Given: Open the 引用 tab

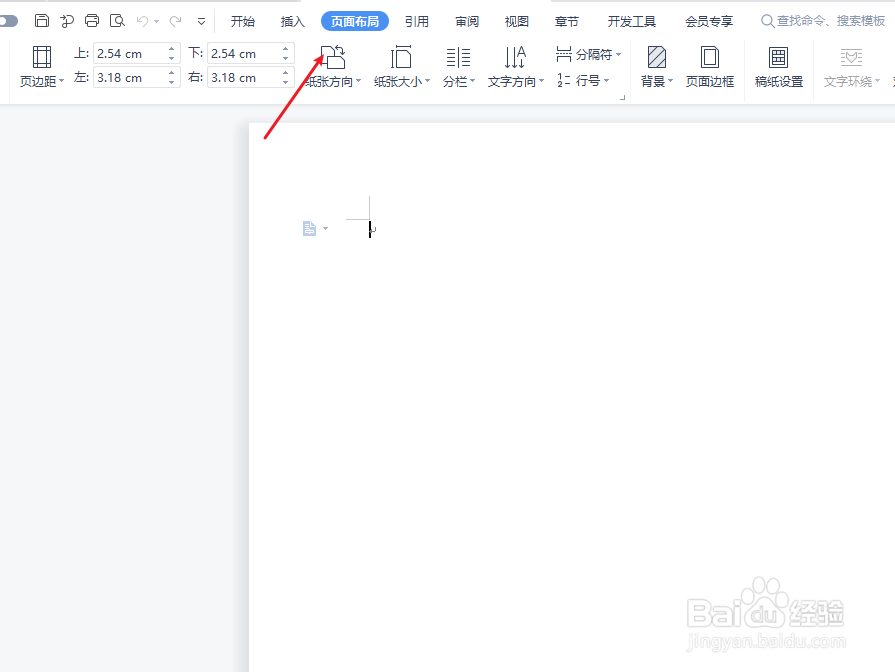Looking at the screenshot, I should (417, 22).
